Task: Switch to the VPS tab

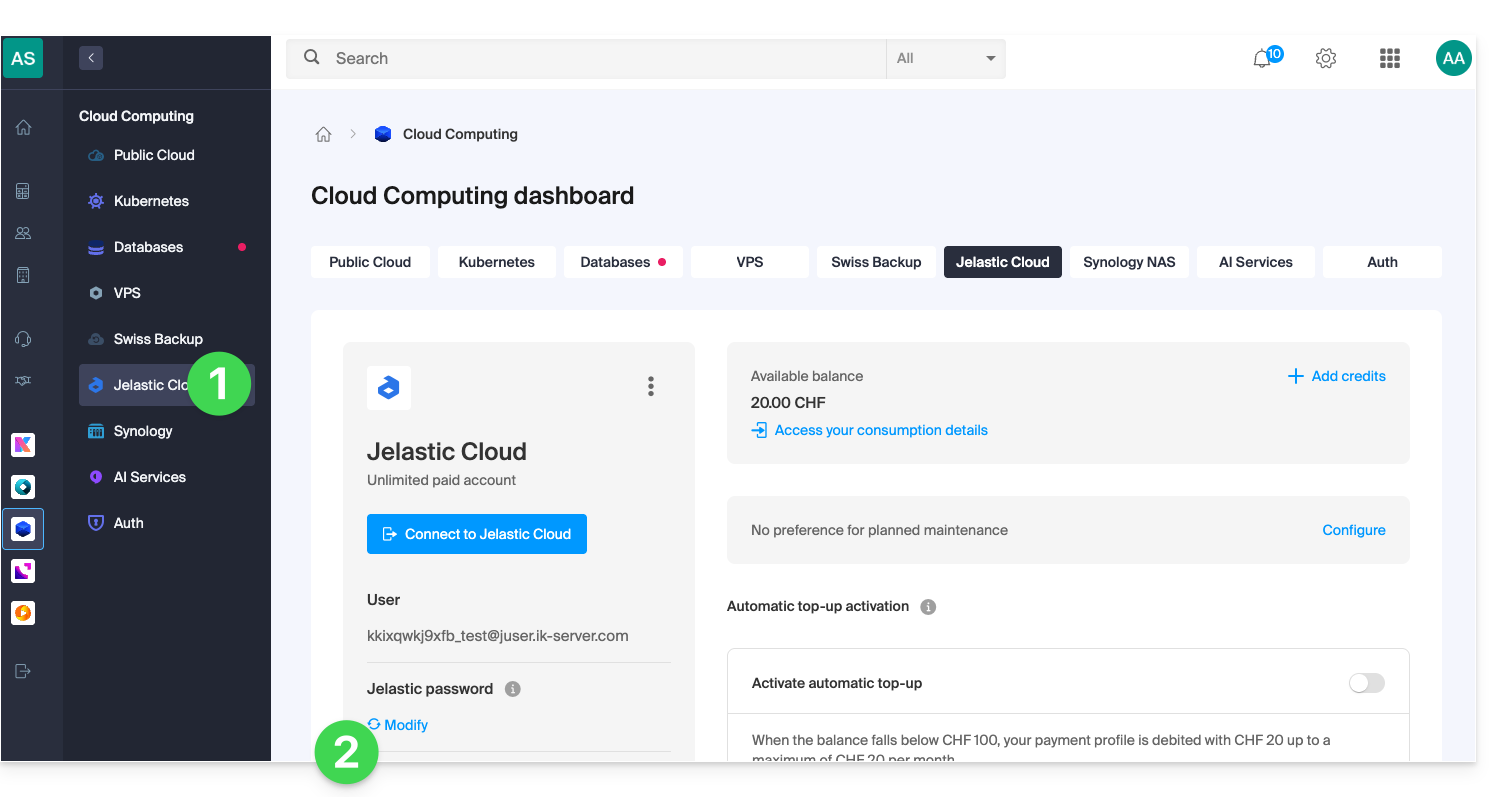Action: (x=750, y=262)
